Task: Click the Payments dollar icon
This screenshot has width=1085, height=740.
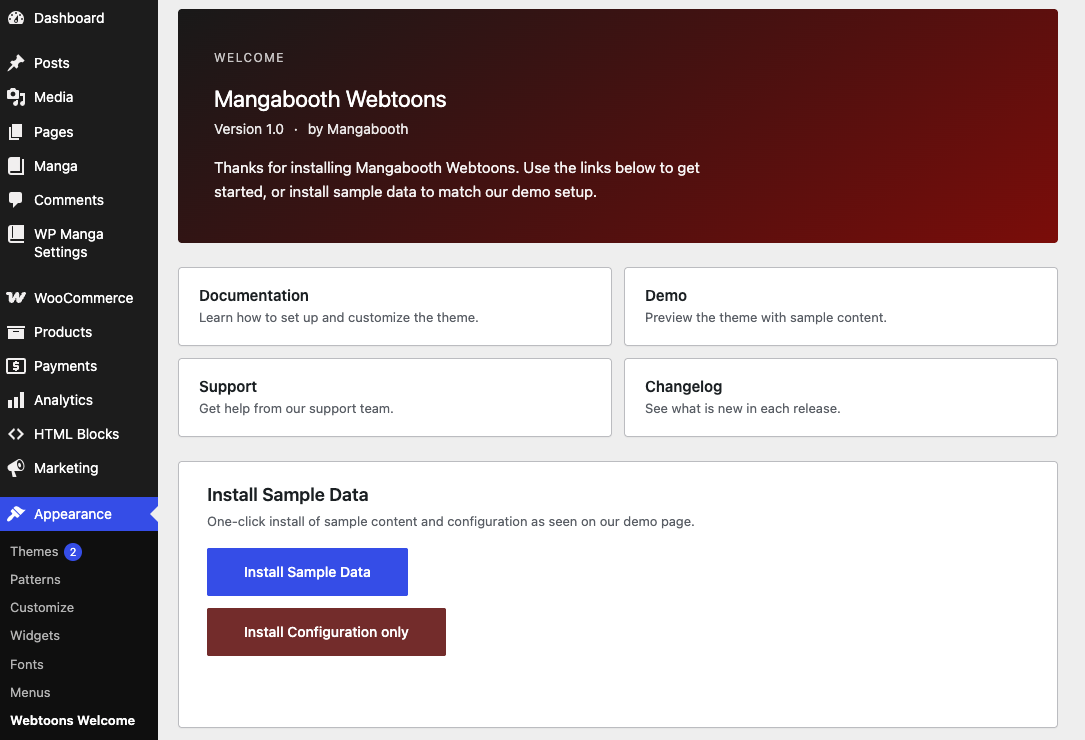Action: tap(16, 366)
